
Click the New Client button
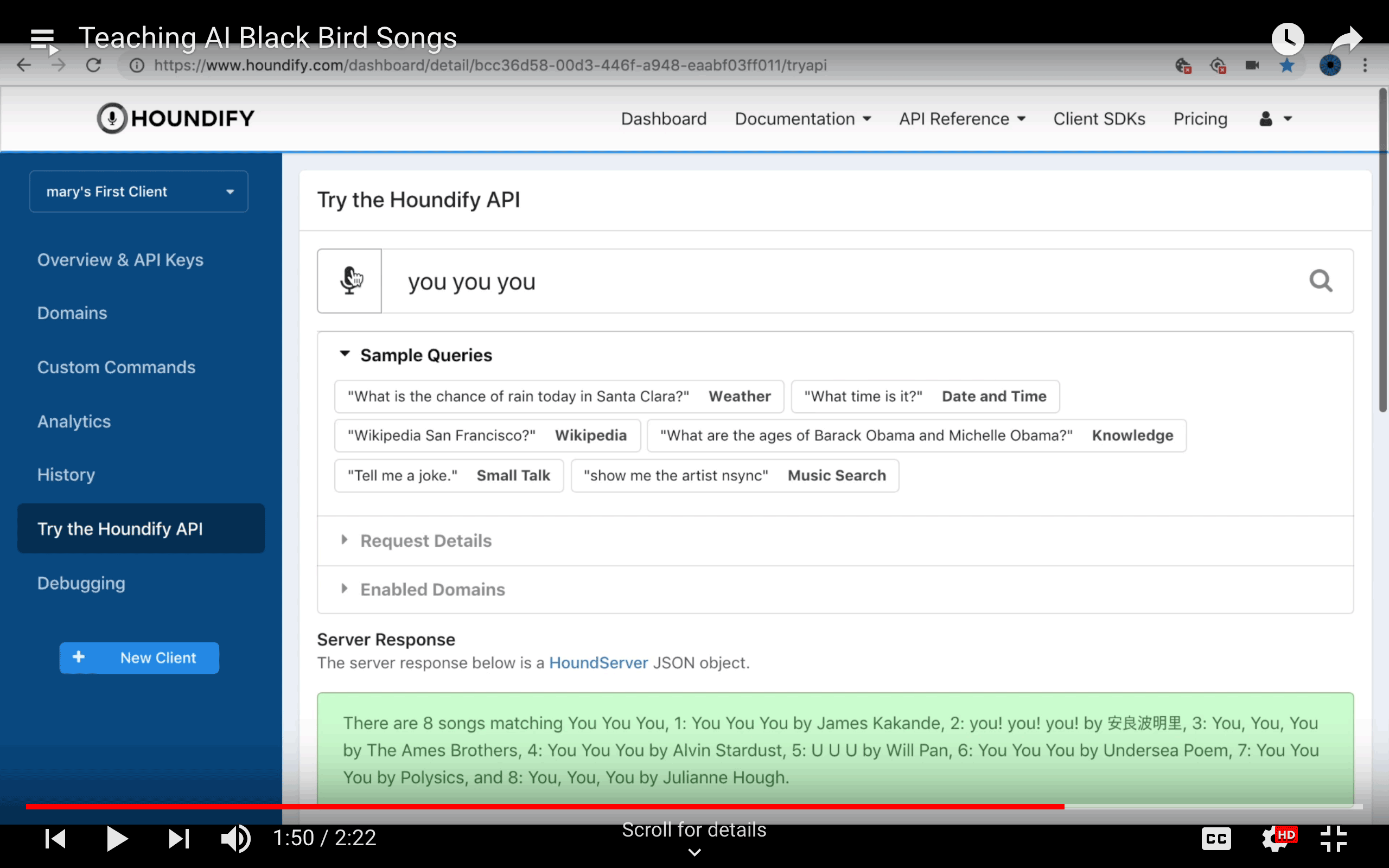click(x=139, y=658)
